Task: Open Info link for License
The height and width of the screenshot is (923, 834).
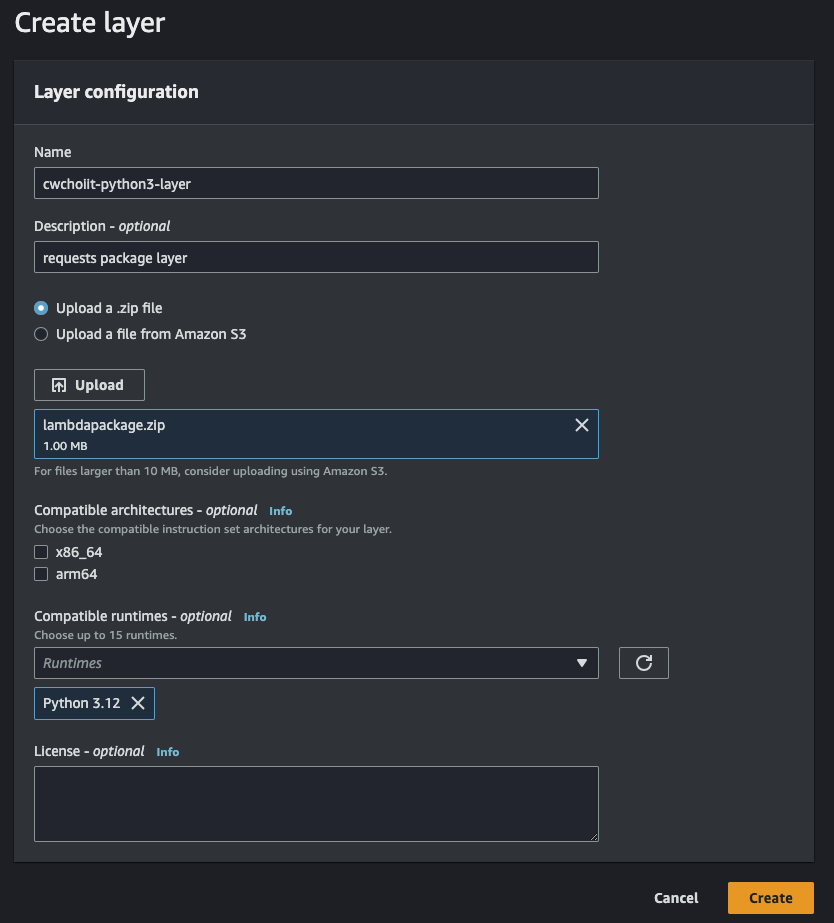Action: [168, 752]
